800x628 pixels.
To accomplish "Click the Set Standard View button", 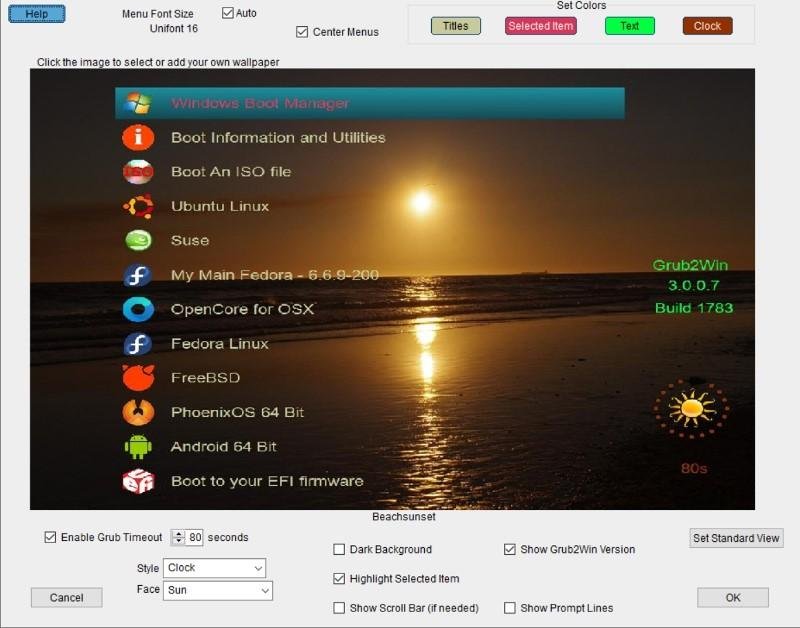I will (x=736, y=538).
